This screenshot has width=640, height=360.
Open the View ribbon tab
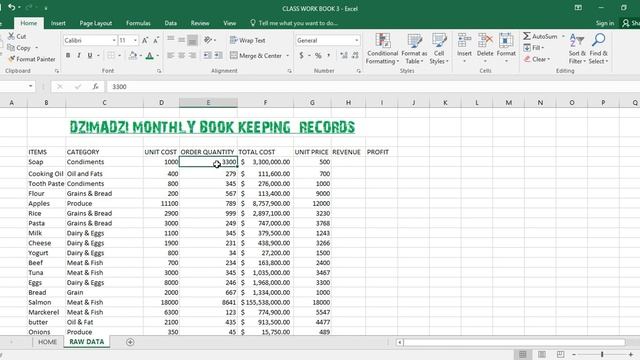coord(229,23)
